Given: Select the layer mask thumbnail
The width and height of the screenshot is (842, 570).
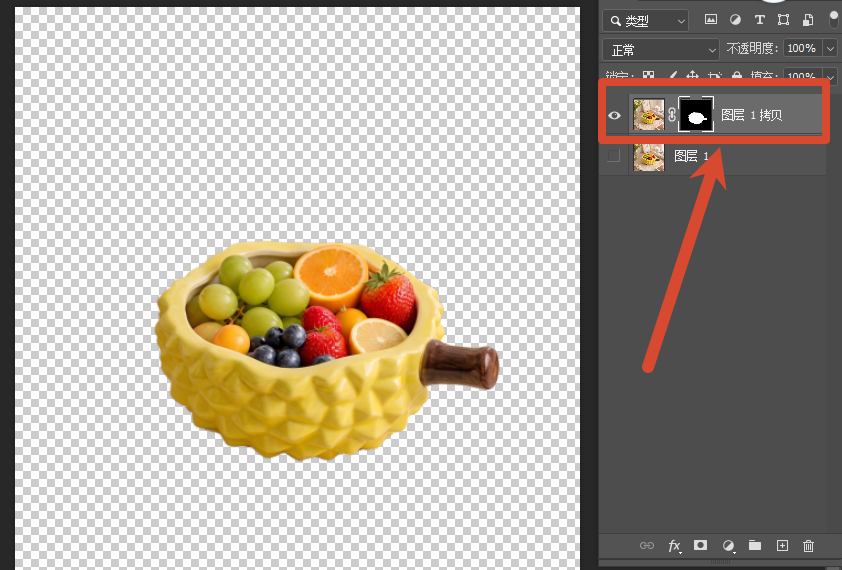Looking at the screenshot, I should coord(696,114).
